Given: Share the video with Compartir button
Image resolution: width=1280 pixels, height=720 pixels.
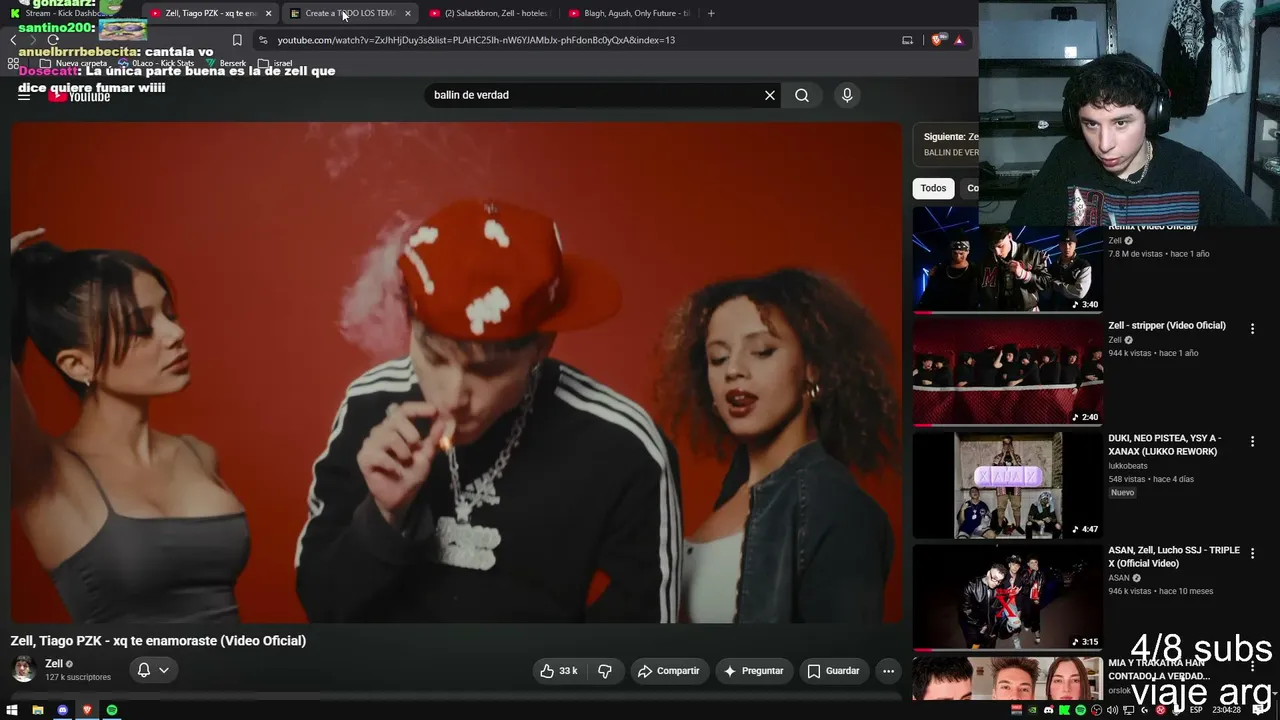Looking at the screenshot, I should click(x=669, y=671).
